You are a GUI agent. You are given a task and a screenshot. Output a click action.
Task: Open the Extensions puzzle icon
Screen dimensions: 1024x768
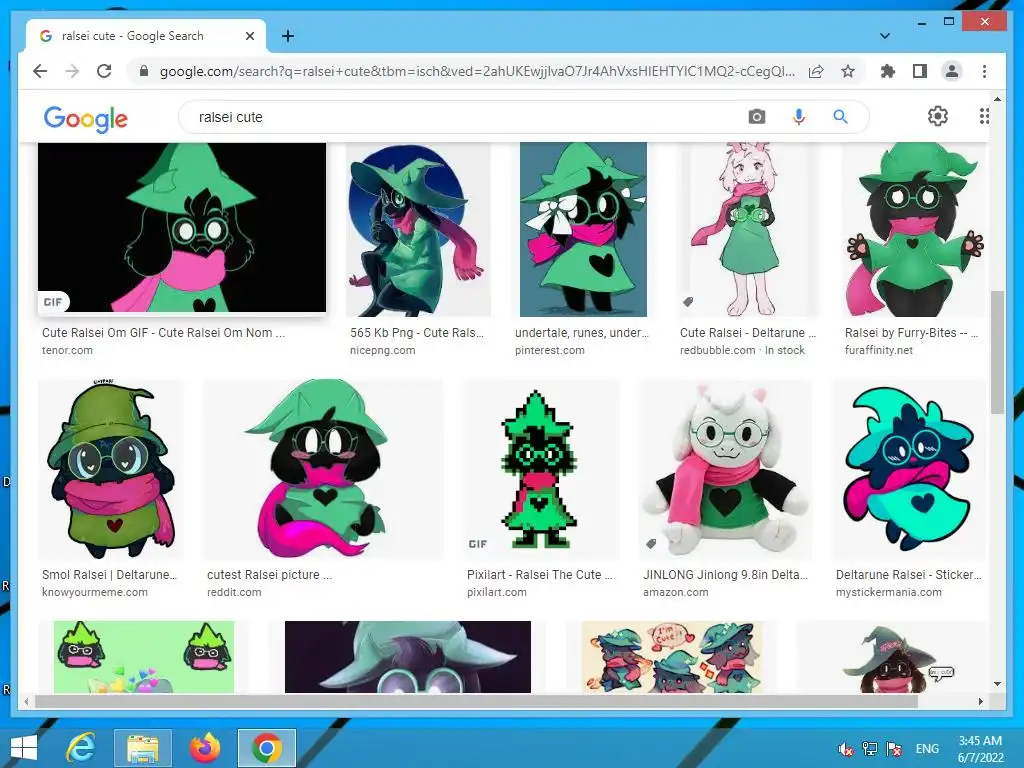tap(888, 71)
